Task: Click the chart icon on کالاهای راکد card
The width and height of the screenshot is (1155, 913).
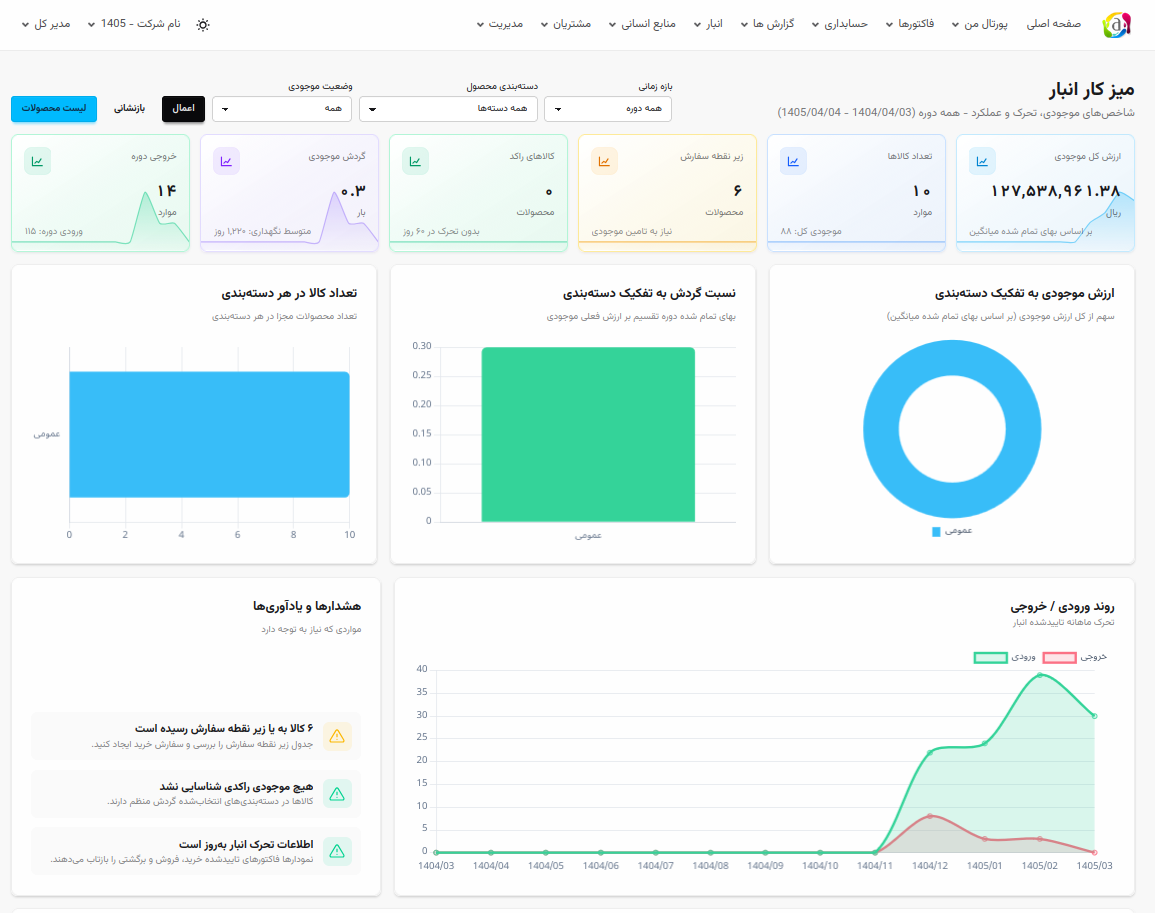Action: [x=415, y=161]
